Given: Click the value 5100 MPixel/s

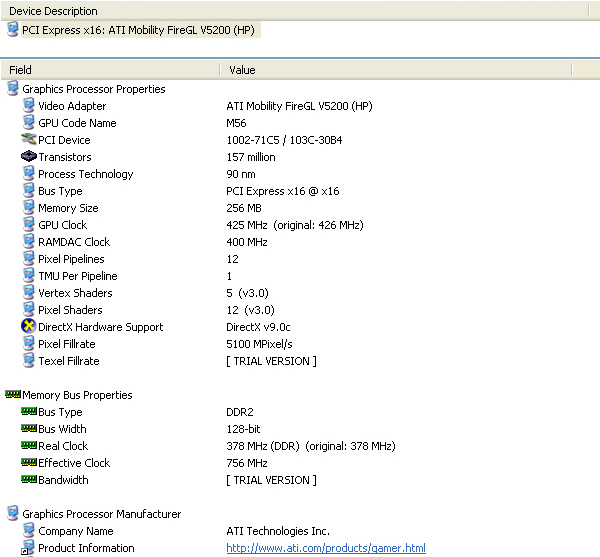Looking at the screenshot, I should (259, 344).
